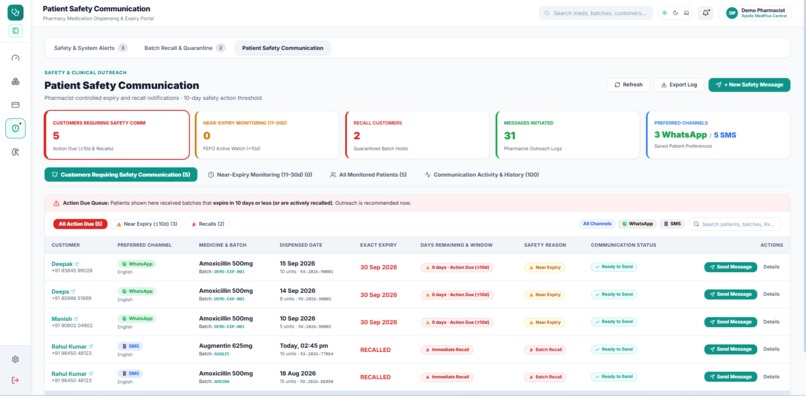This screenshot has width=806, height=396.
Task: Click the Export Log button
Action: [x=679, y=85]
